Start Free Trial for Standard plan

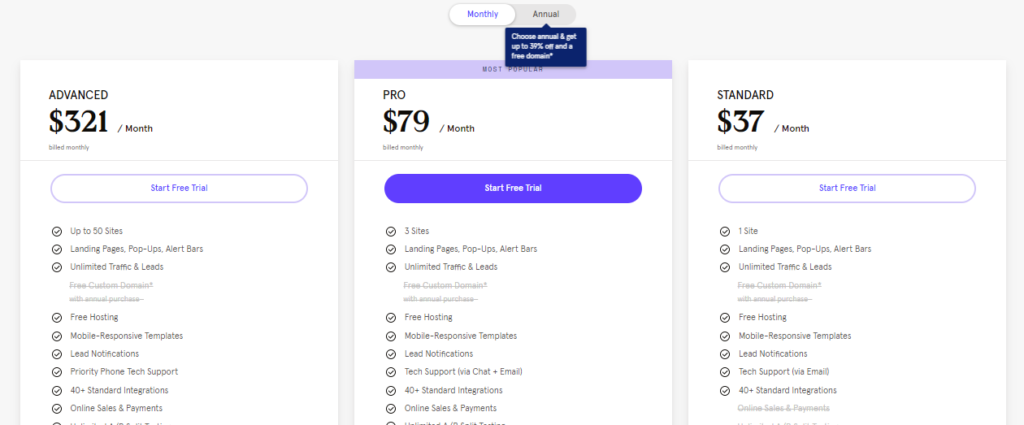847,188
